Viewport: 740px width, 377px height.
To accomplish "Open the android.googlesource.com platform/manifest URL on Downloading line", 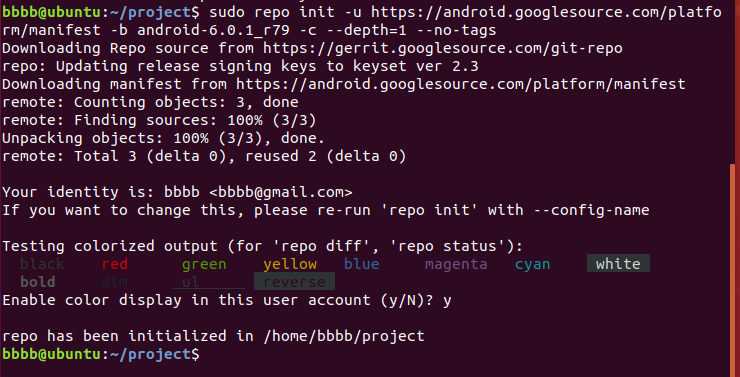I will [461, 84].
